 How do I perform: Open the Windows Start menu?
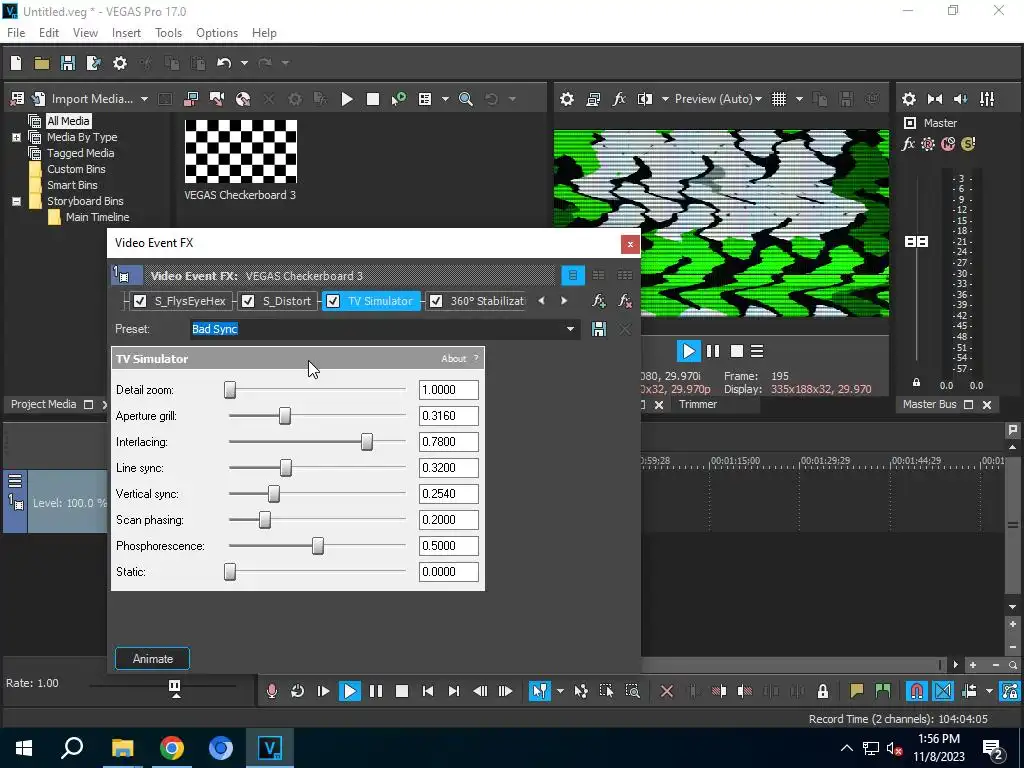24,748
